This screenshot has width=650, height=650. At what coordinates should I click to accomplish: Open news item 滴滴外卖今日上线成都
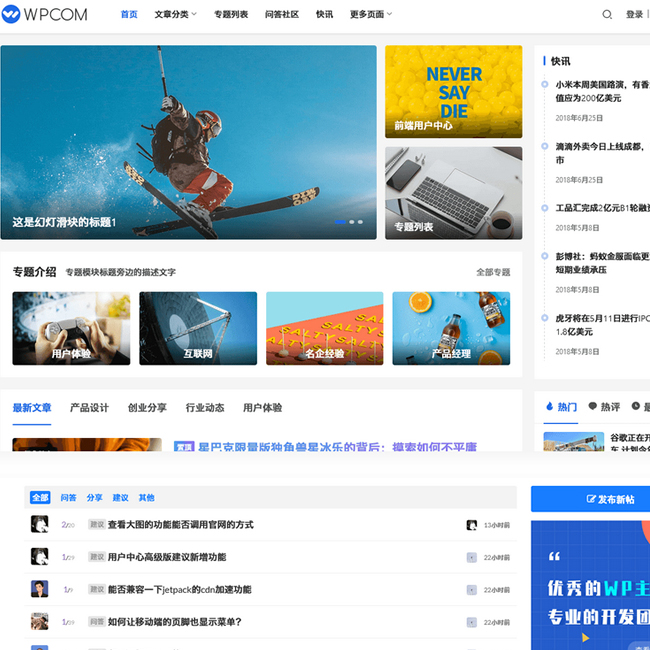pos(602,153)
